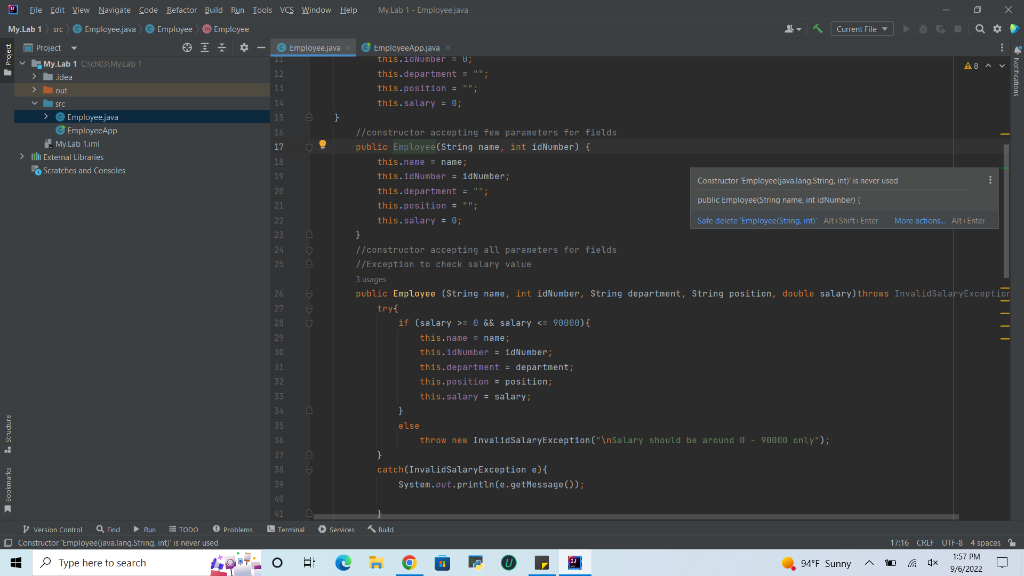Open the Current File run configuration dropdown

(x=862, y=30)
